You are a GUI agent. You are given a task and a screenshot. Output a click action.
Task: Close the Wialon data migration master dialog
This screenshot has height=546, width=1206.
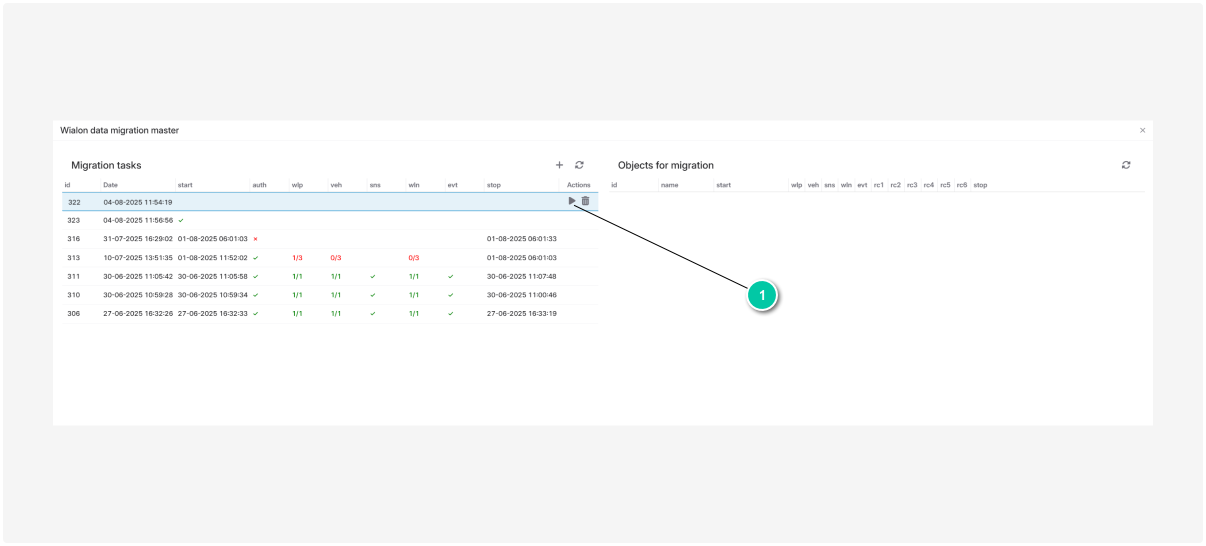click(1142, 130)
